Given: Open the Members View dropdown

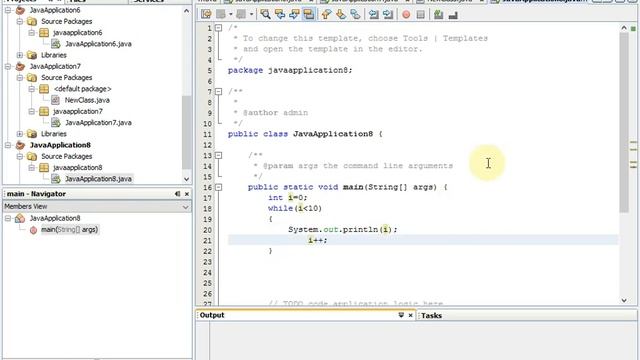Looking at the screenshot, I should (185, 207).
